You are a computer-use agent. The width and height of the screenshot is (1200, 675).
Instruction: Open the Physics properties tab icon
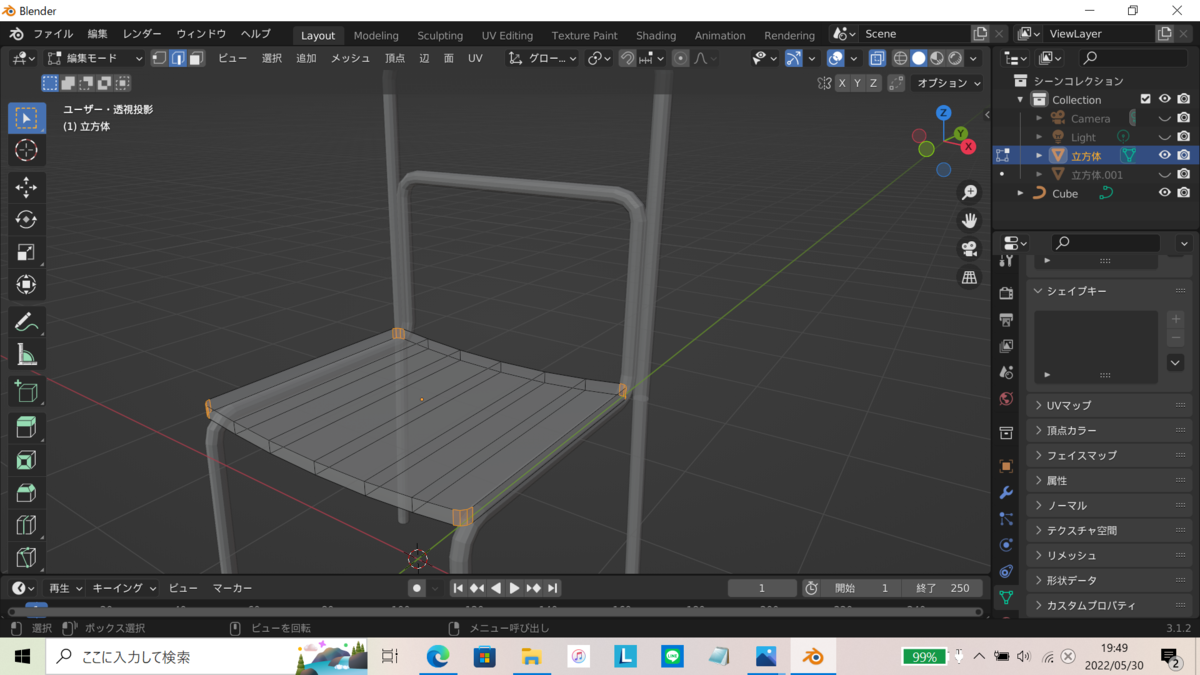[1006, 545]
